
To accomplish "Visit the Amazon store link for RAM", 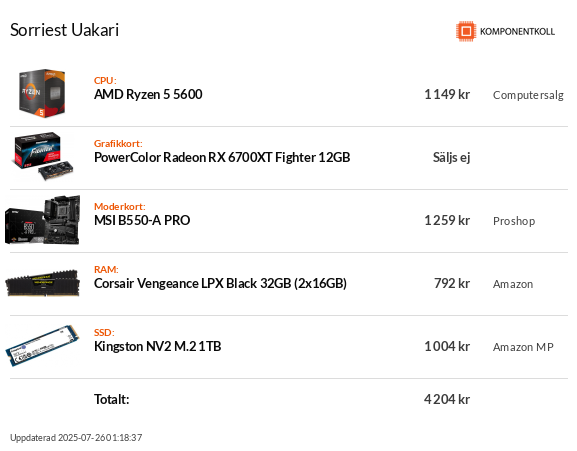I will (513, 284).
